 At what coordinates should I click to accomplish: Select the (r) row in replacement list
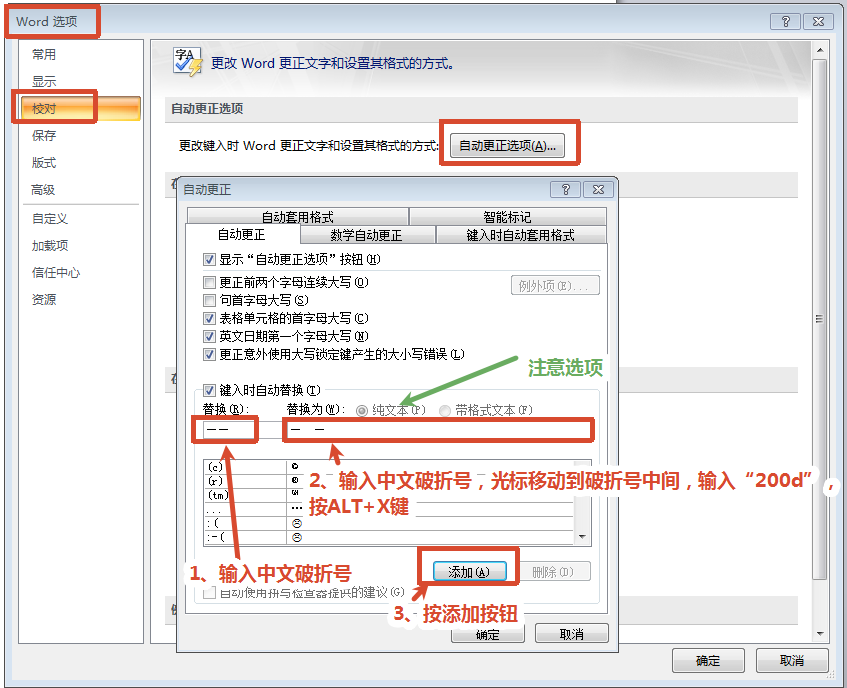point(389,481)
